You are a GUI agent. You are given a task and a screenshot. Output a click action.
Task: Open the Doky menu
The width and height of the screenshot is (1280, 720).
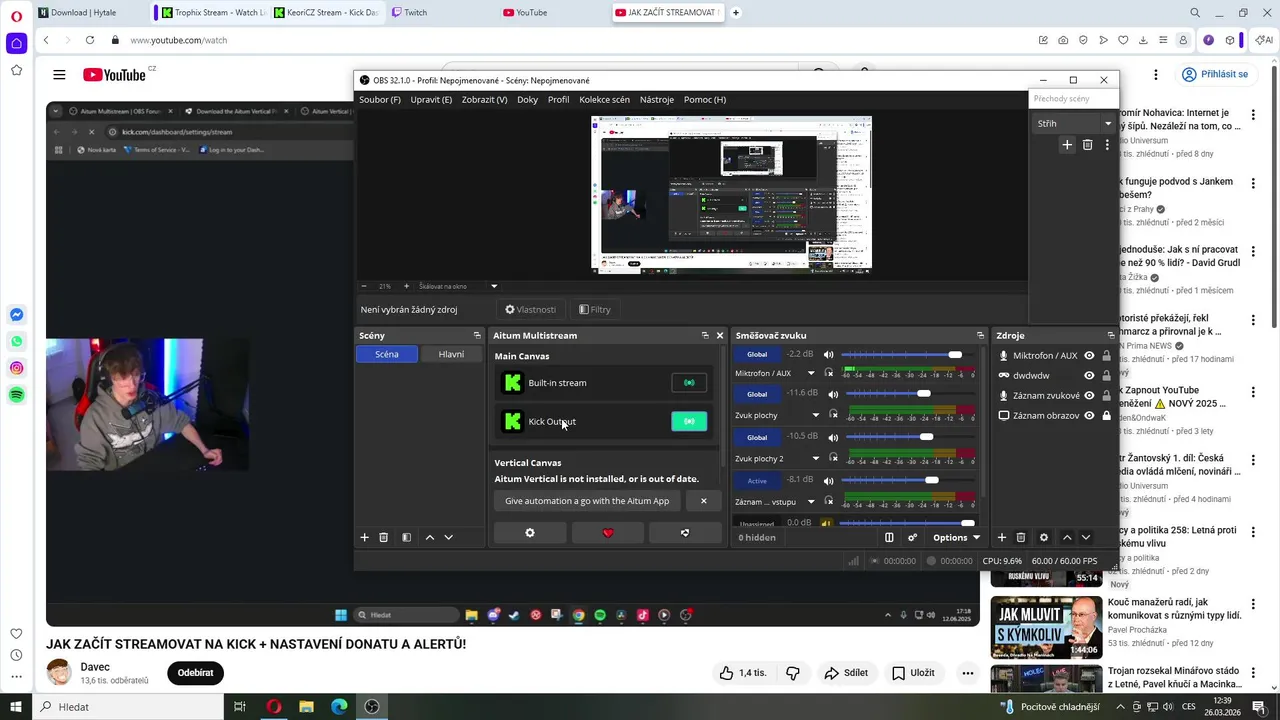pos(527,100)
